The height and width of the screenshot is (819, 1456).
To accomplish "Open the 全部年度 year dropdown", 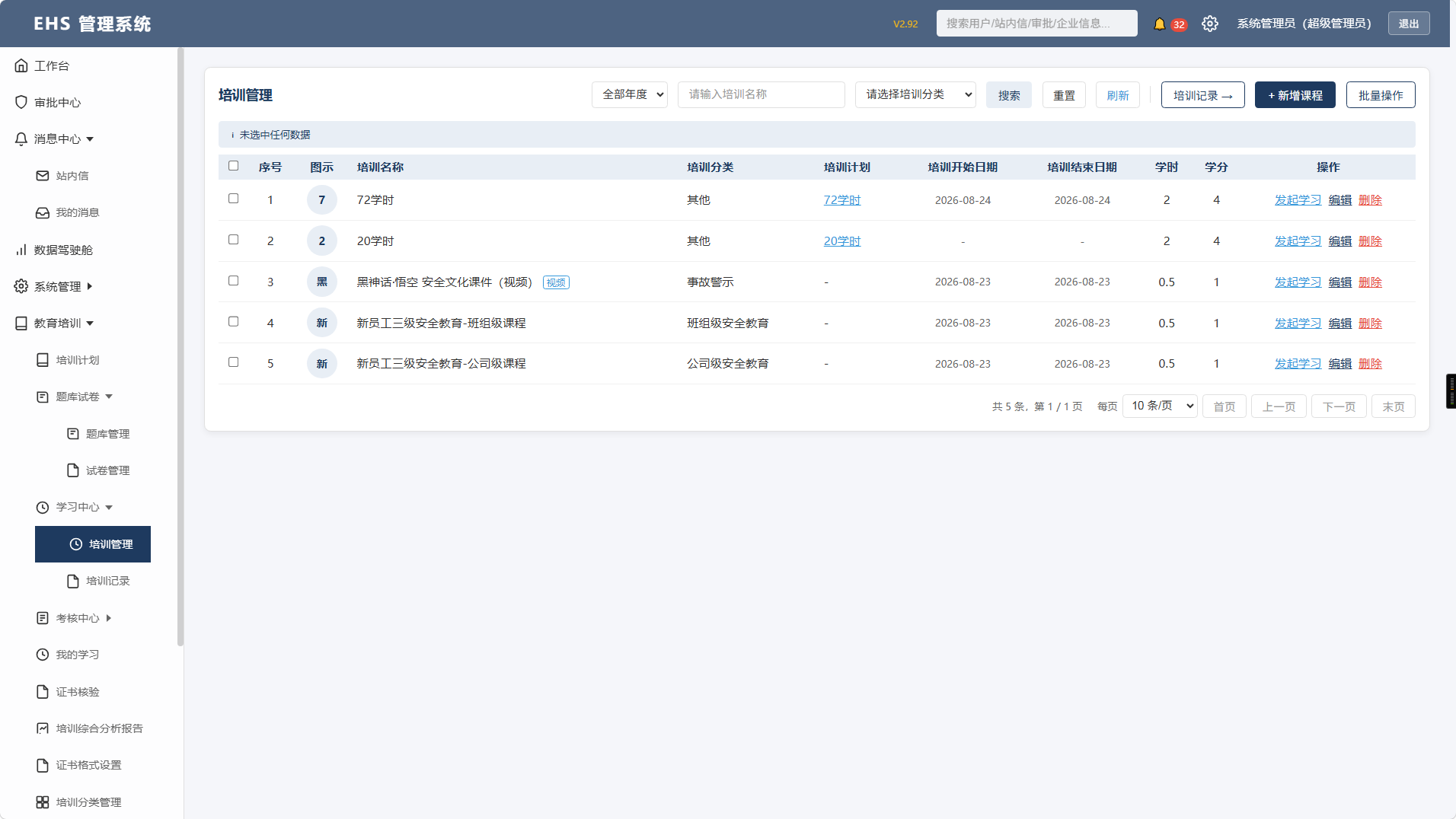I will [630, 94].
